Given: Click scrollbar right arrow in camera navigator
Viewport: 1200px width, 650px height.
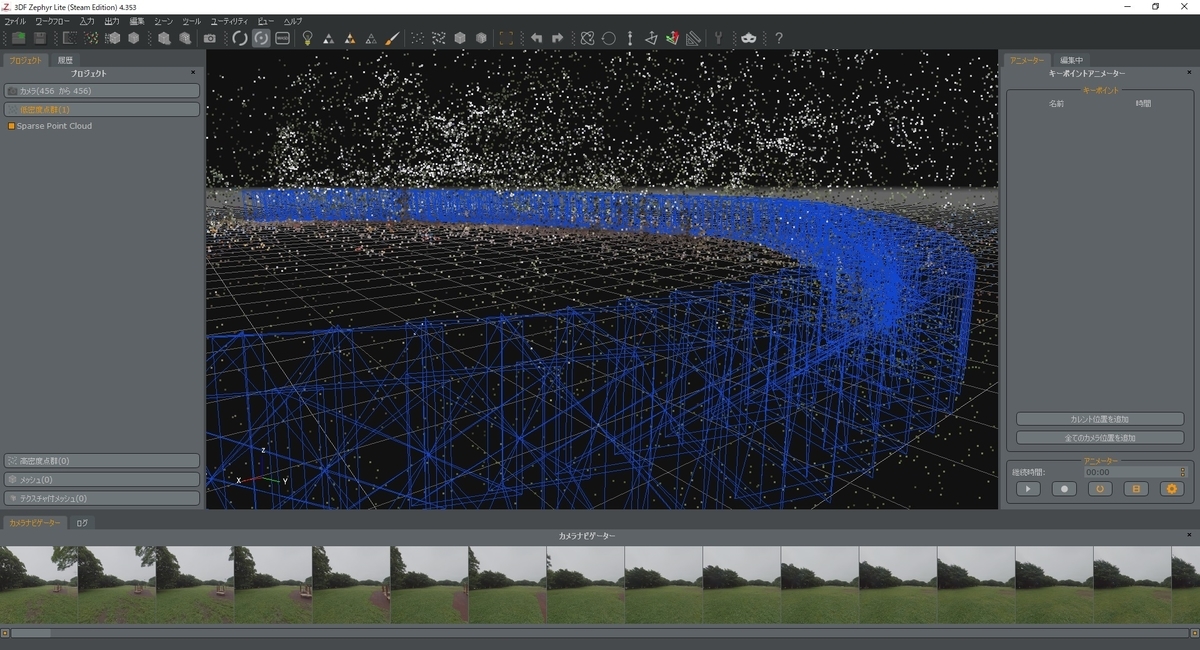Looking at the screenshot, I should point(1195,633).
